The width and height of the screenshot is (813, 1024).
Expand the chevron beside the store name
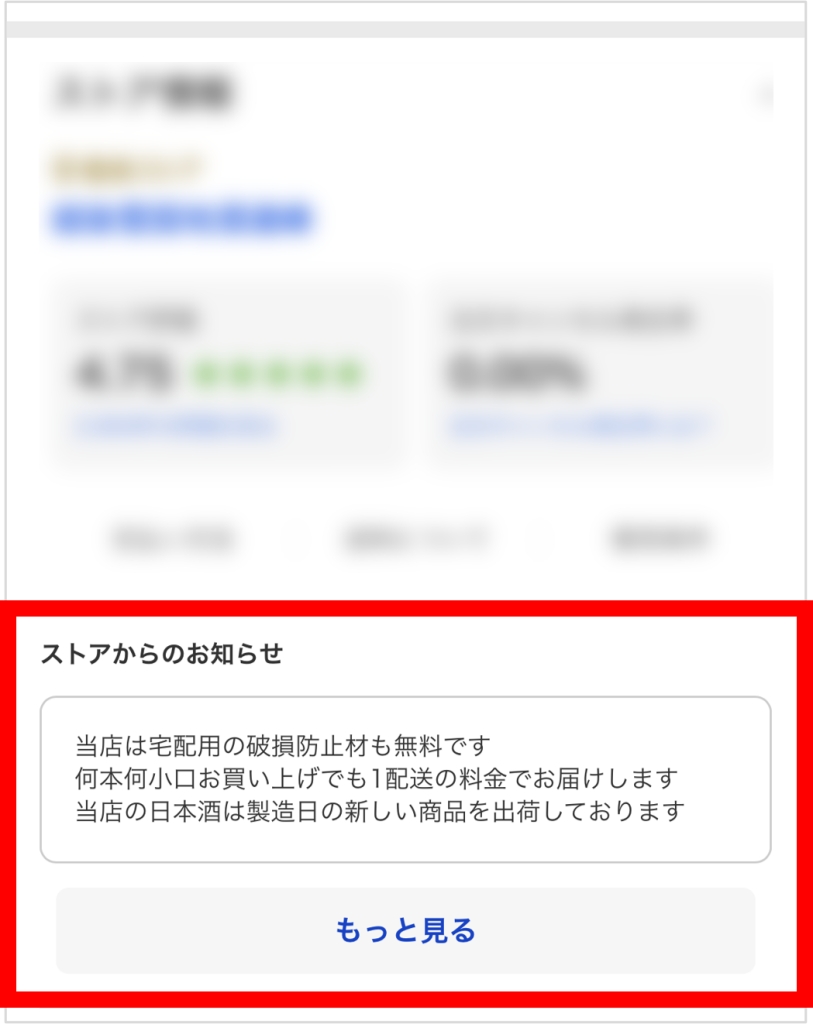point(764,95)
